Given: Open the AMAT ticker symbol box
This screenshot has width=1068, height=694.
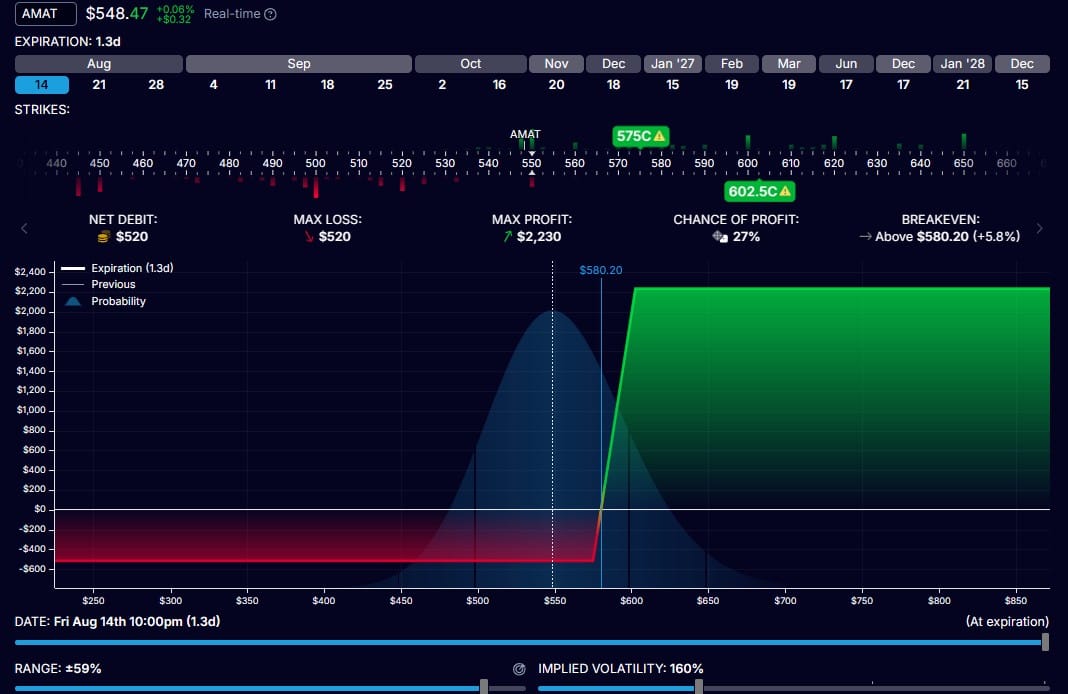Looking at the screenshot, I should pyautogui.click(x=46, y=14).
